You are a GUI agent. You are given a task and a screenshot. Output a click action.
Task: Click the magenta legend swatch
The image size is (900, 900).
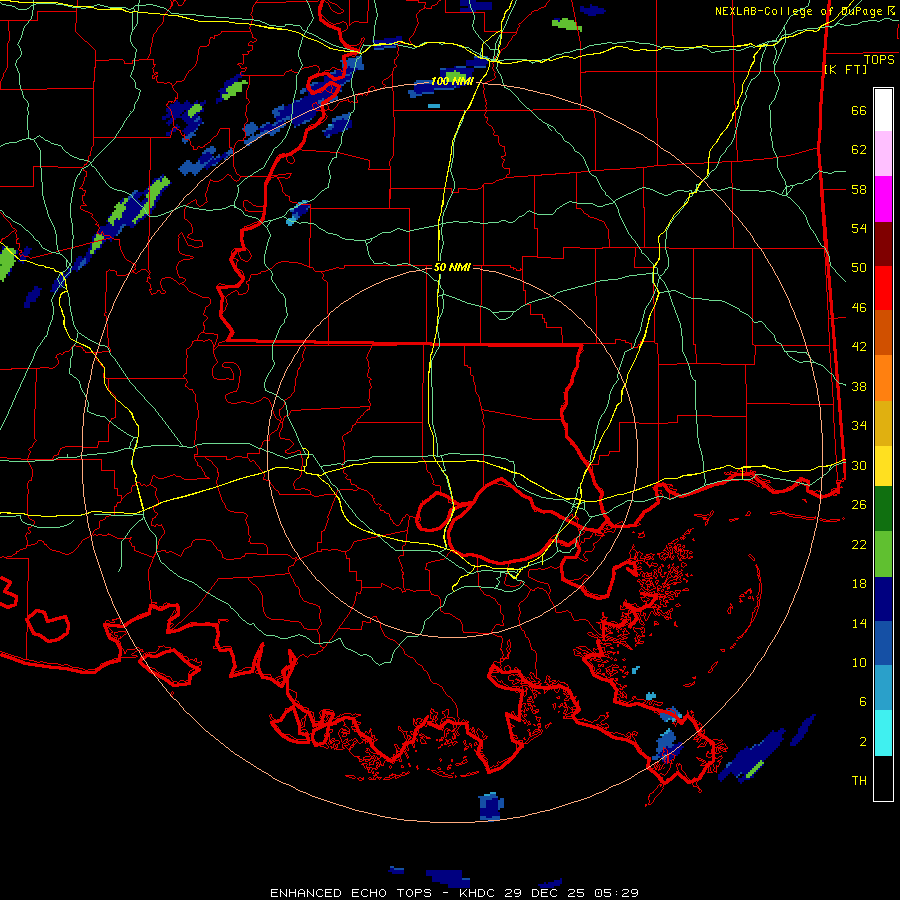(883, 199)
